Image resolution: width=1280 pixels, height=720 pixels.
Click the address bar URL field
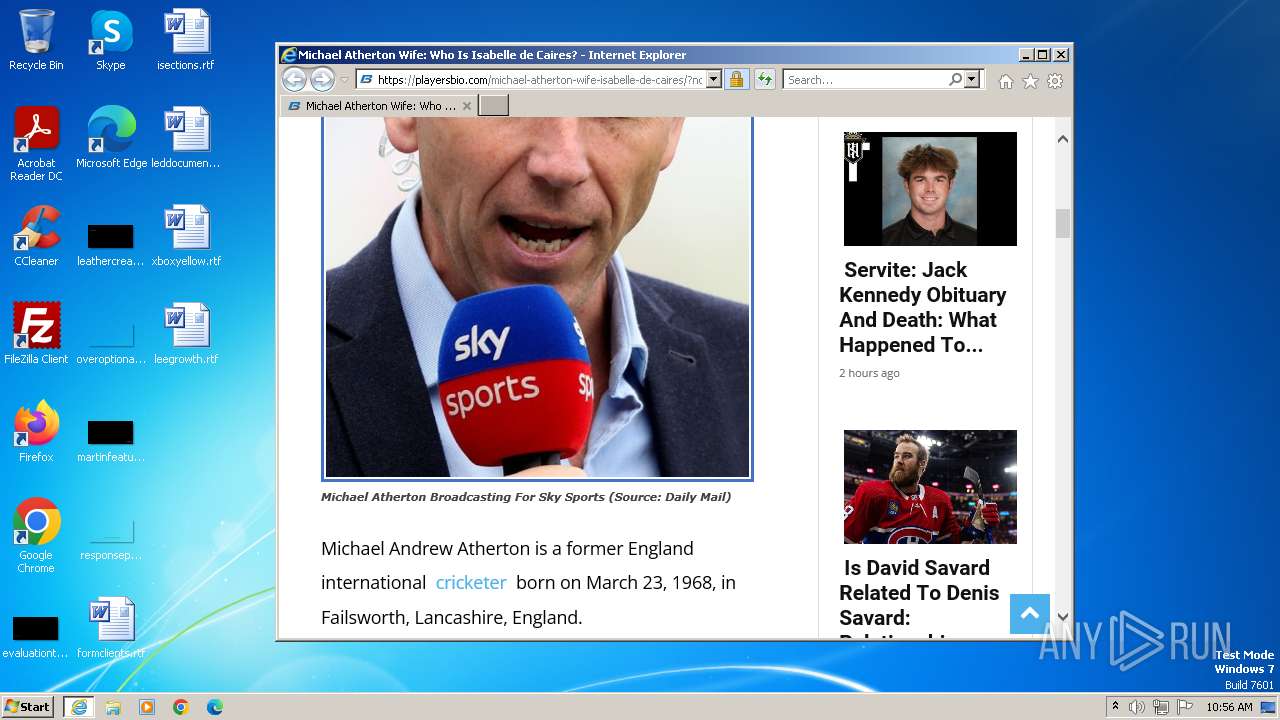click(539, 80)
